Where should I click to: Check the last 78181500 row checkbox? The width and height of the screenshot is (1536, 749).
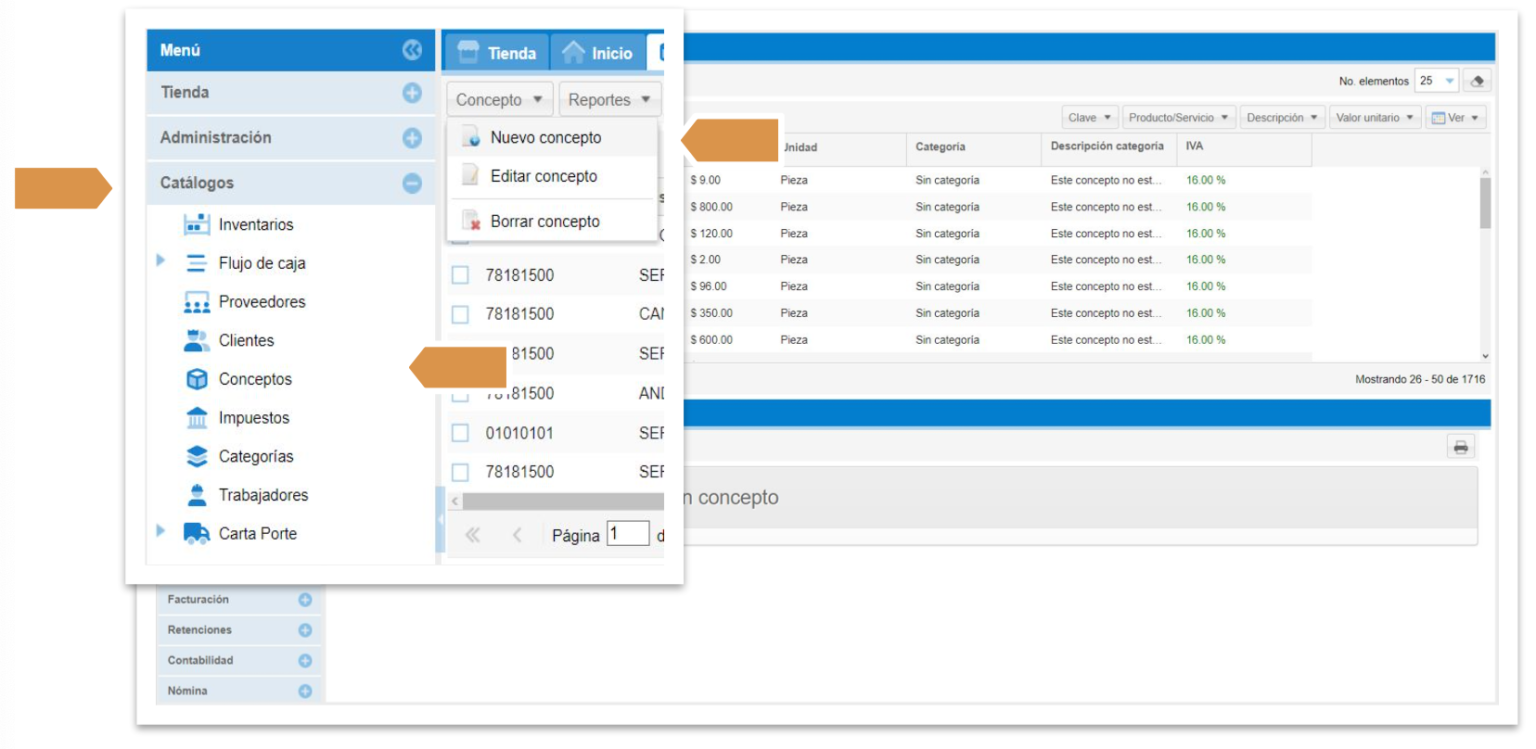[x=460, y=472]
